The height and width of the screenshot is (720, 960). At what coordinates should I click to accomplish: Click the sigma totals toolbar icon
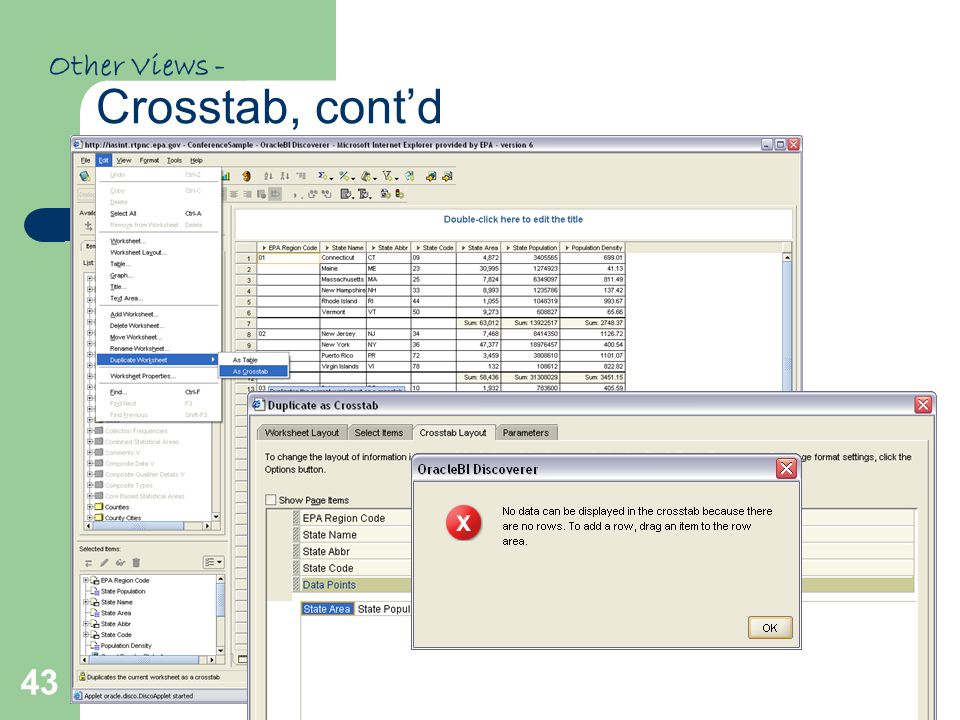pyautogui.click(x=323, y=176)
